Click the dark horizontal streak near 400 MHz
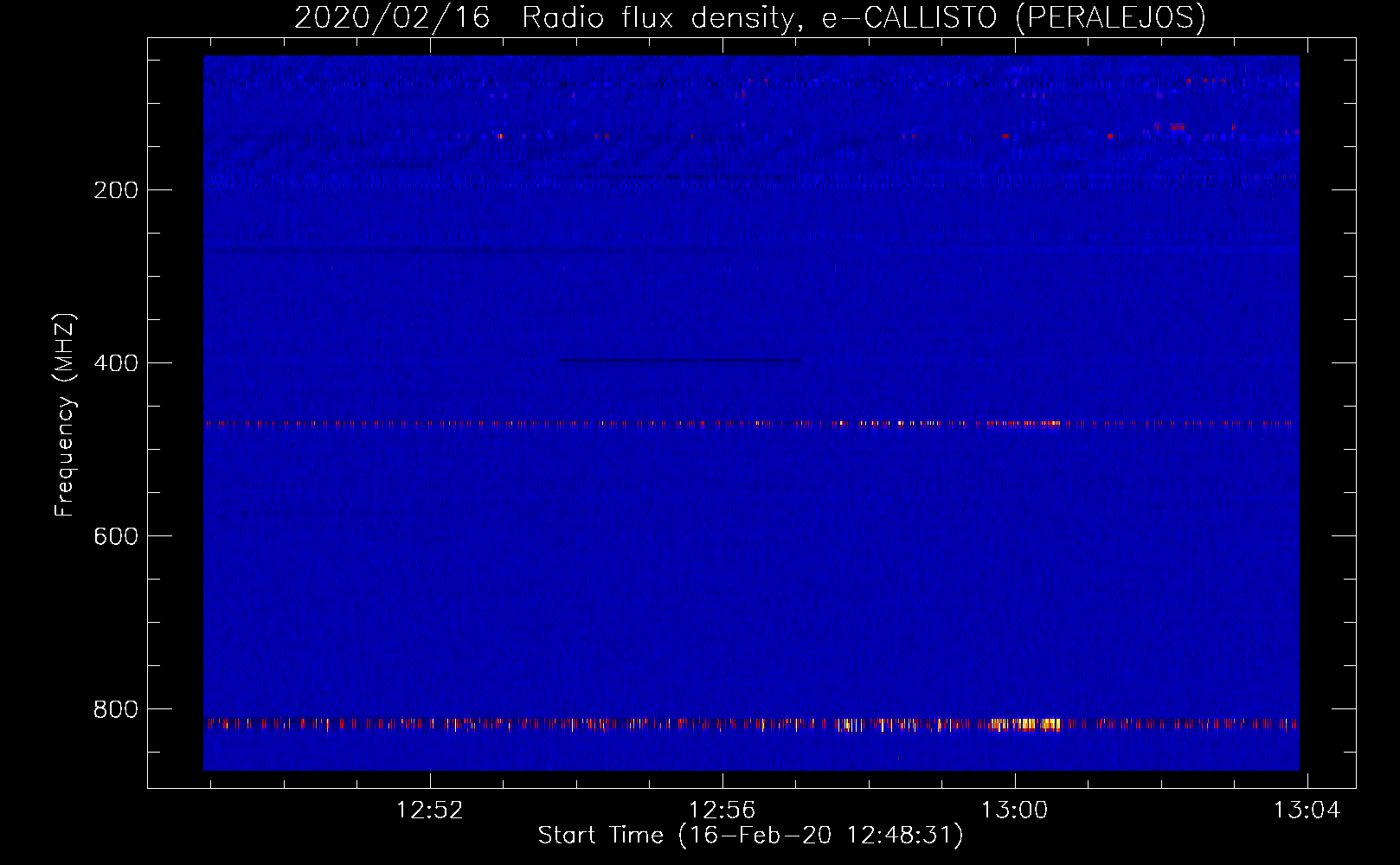The image size is (1400, 865). 680,360
